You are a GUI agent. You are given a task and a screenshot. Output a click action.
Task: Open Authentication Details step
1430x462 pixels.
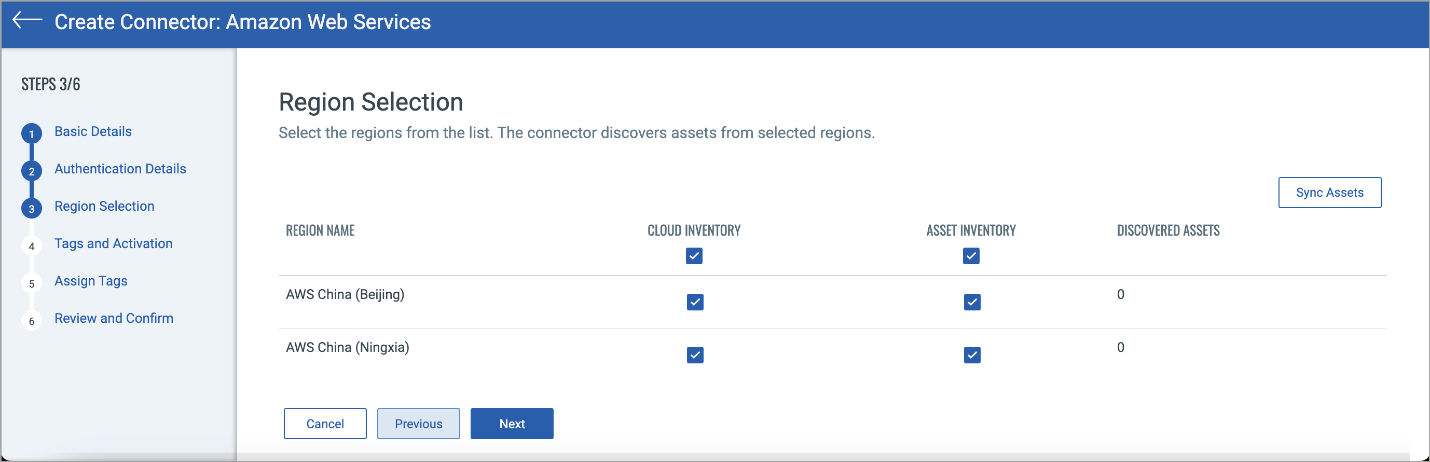click(120, 169)
